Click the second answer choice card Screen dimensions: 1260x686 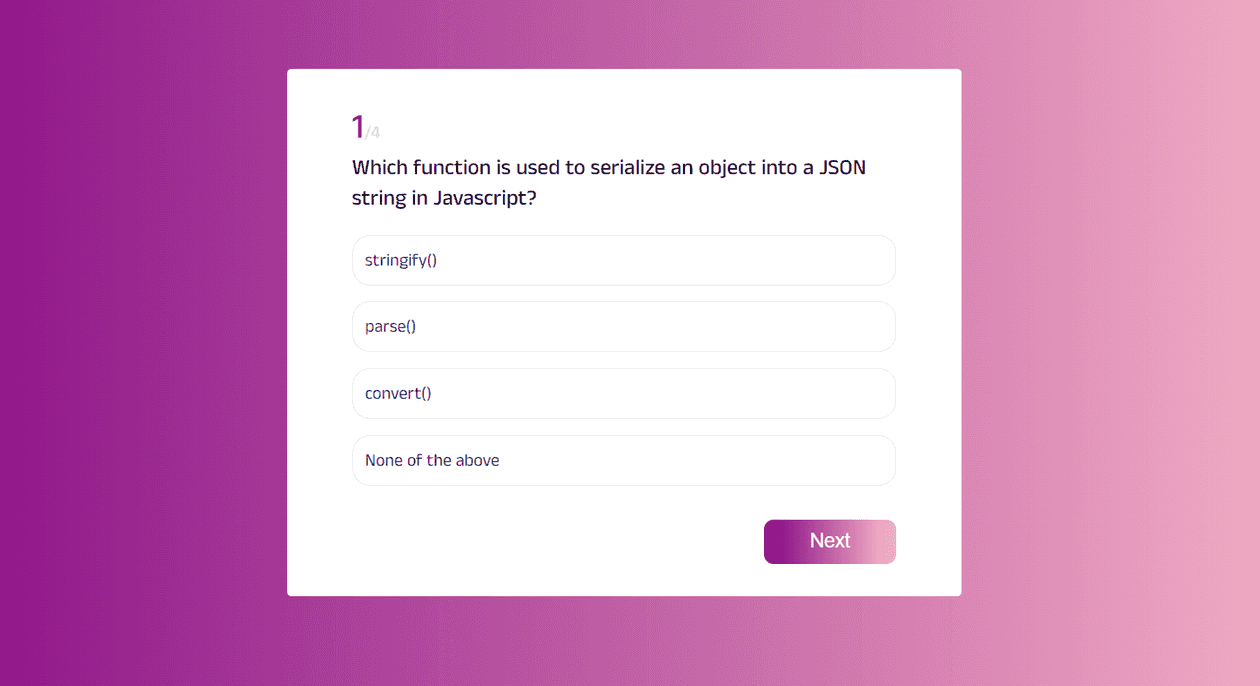(623, 326)
